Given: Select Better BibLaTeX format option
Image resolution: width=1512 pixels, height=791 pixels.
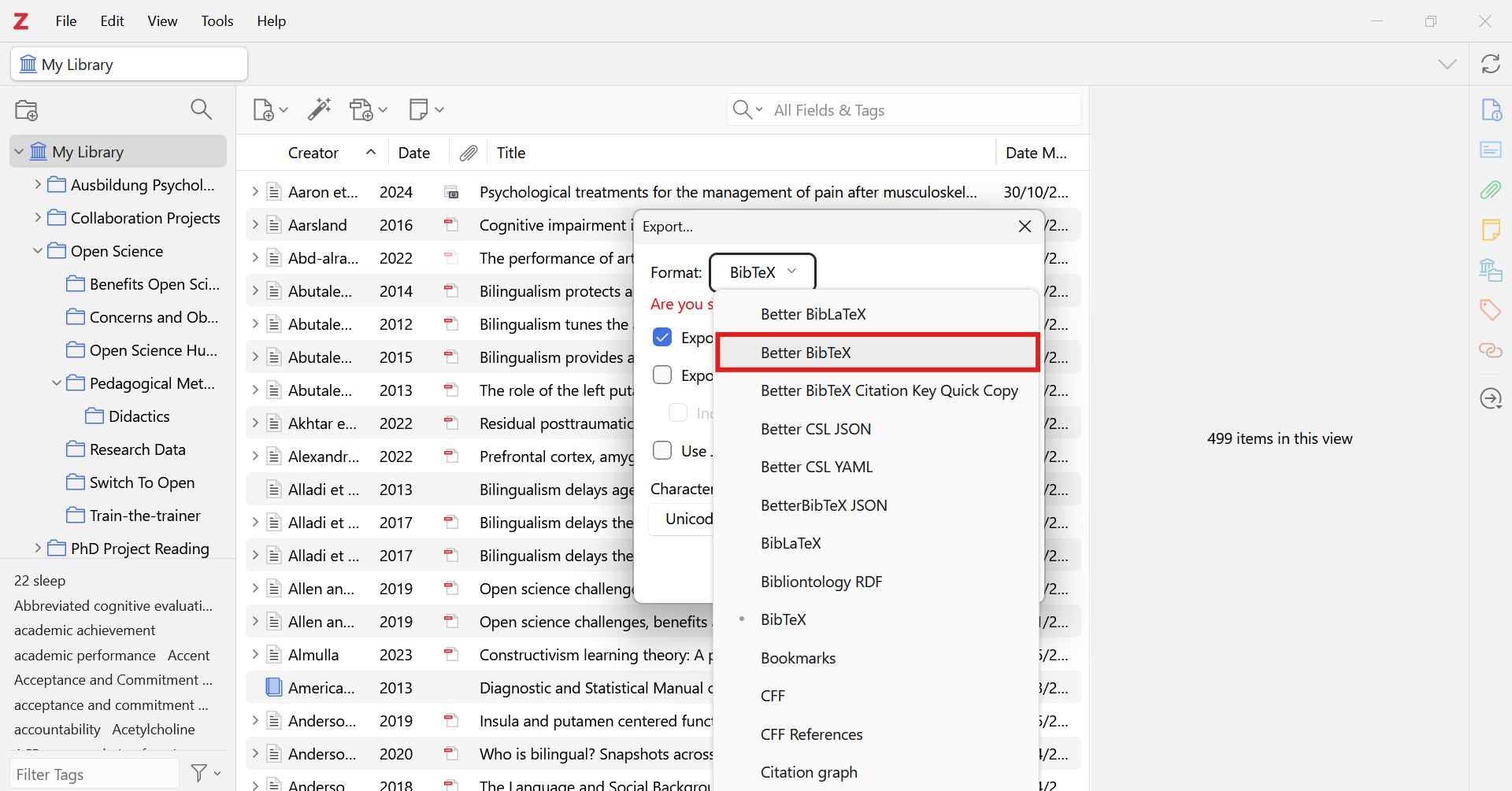Looking at the screenshot, I should (877, 314).
